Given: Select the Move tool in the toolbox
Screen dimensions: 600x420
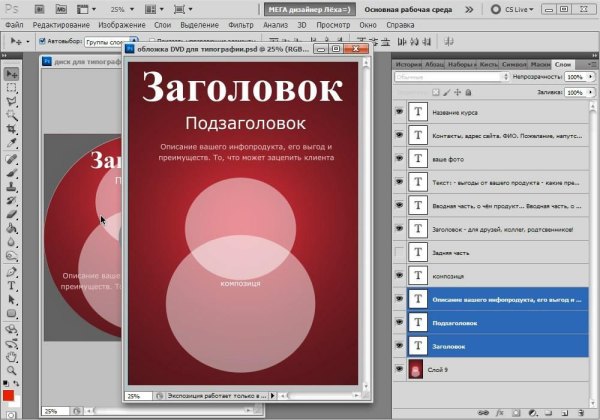Looking at the screenshot, I should click(11, 74).
